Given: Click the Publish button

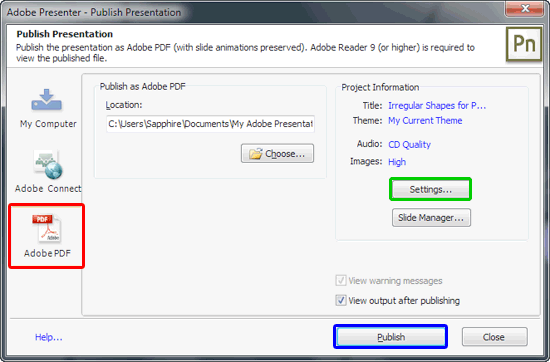Looking at the screenshot, I should (390, 337).
